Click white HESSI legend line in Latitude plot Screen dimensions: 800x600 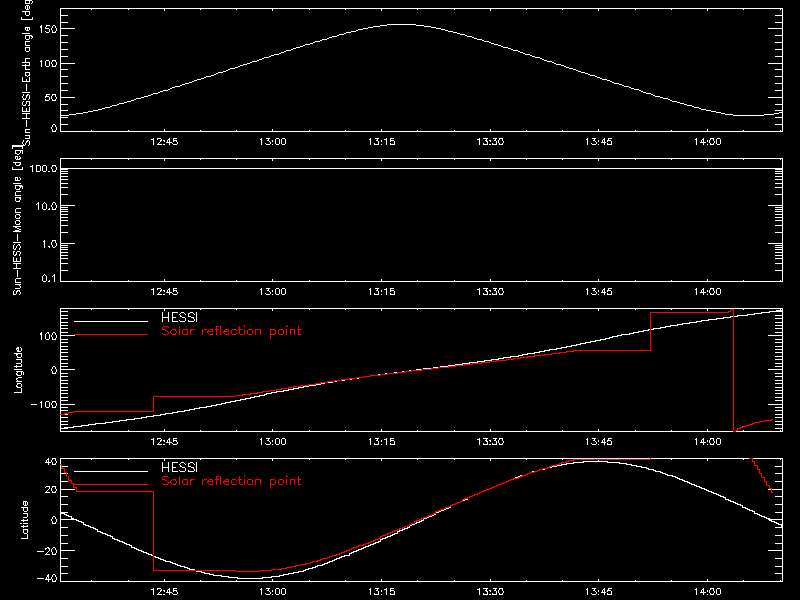tap(111, 471)
